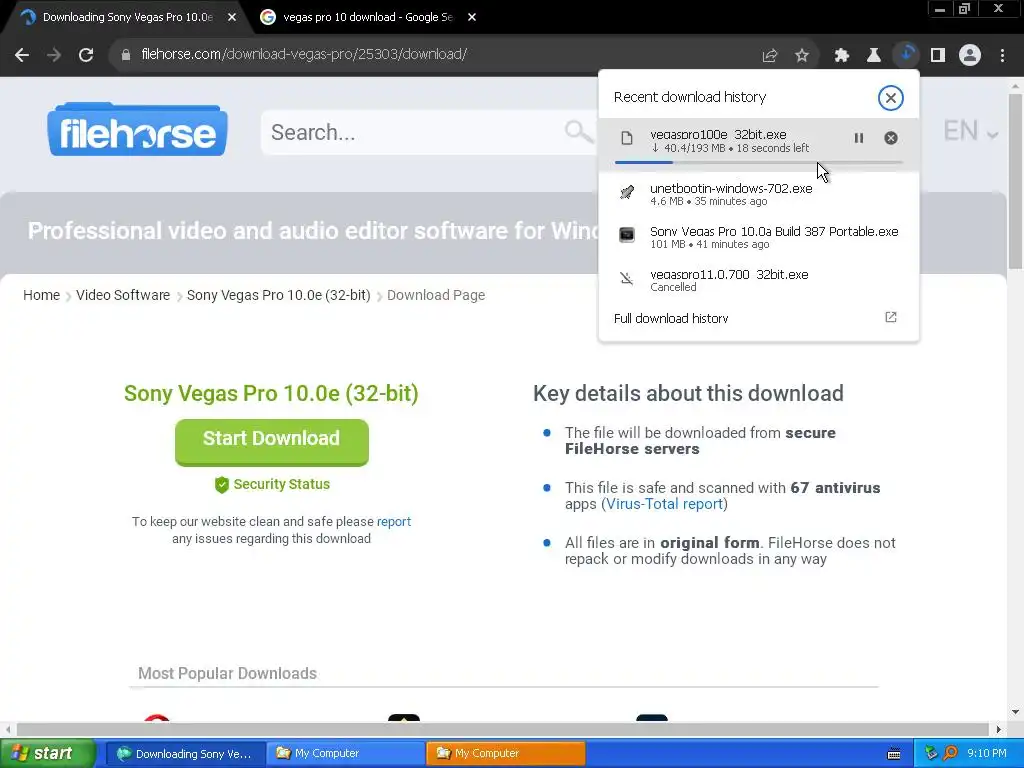Image resolution: width=1024 pixels, height=768 pixels.
Task: Click the system tray search icon
Action: [x=951, y=754]
